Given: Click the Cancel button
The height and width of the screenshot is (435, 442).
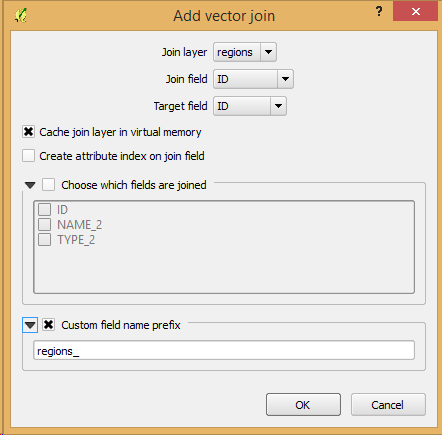Looking at the screenshot, I should [x=388, y=405].
